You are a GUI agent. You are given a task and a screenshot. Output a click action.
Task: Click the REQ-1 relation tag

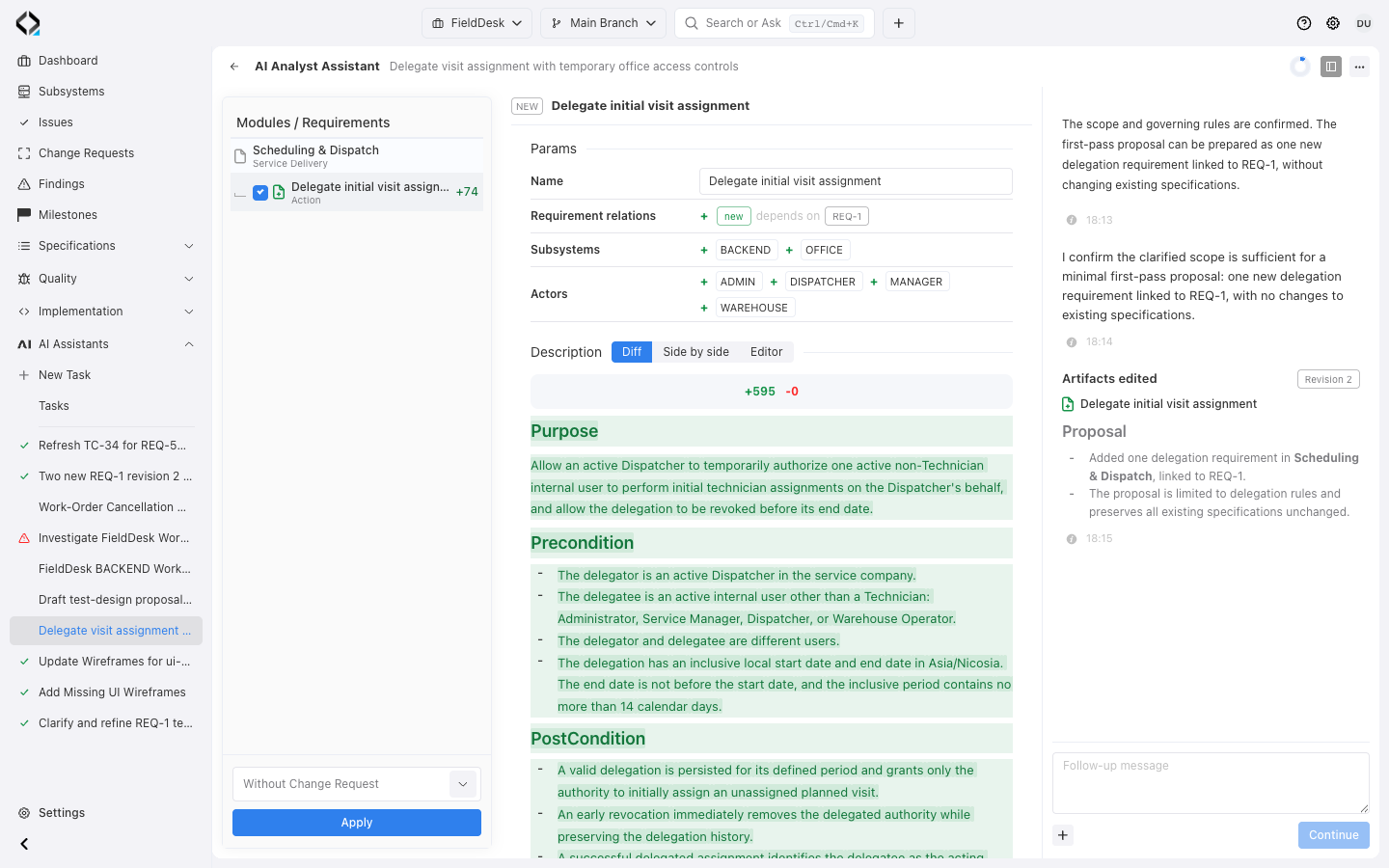847,216
